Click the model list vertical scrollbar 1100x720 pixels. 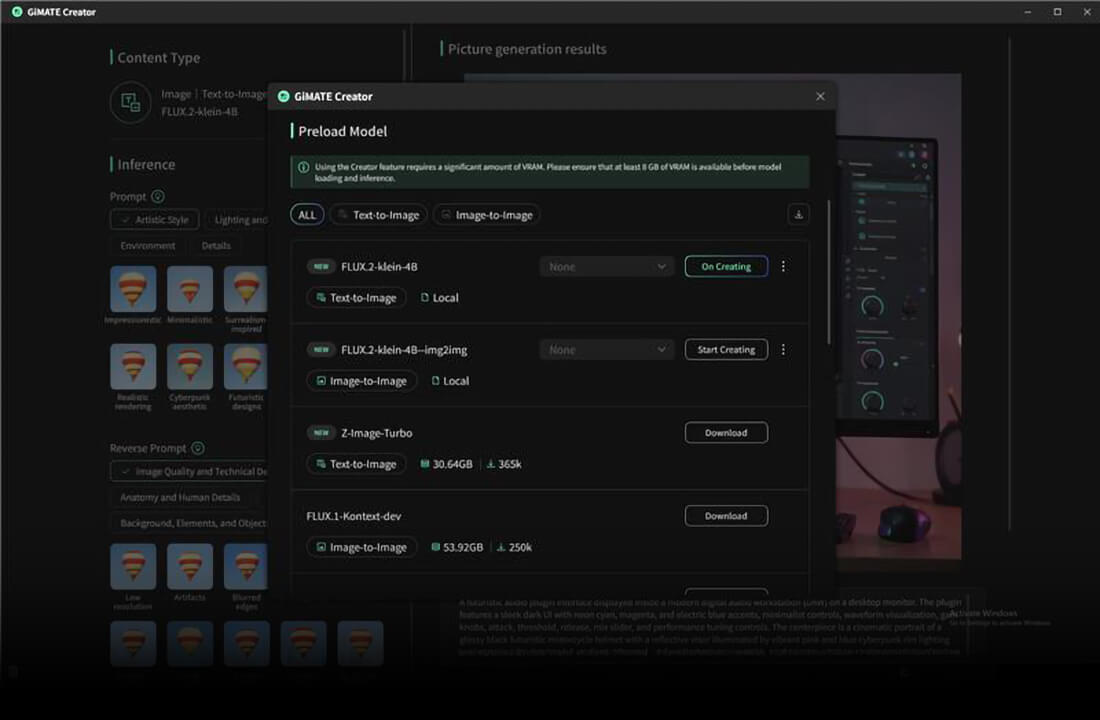pos(829,272)
